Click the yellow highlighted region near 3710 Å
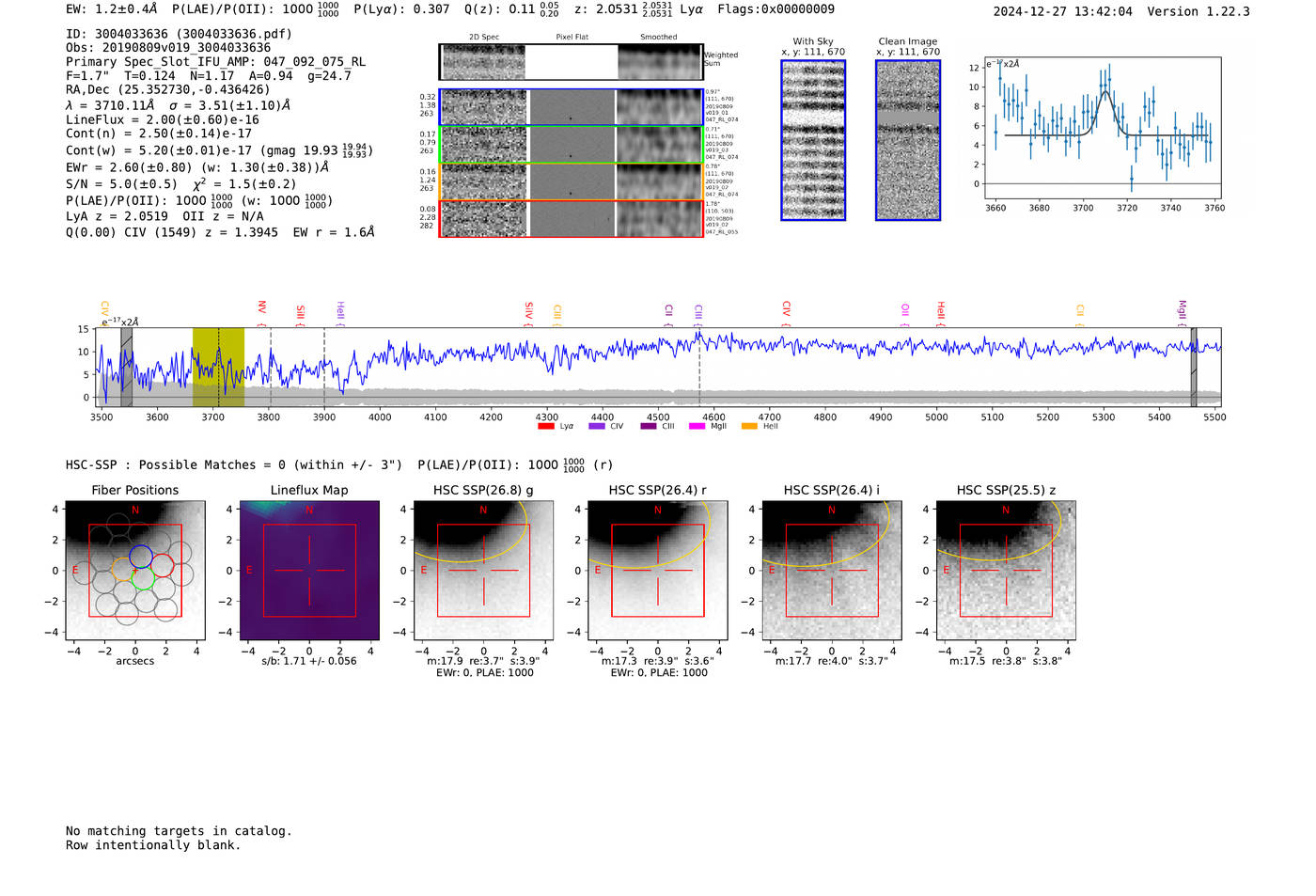 click(x=218, y=367)
